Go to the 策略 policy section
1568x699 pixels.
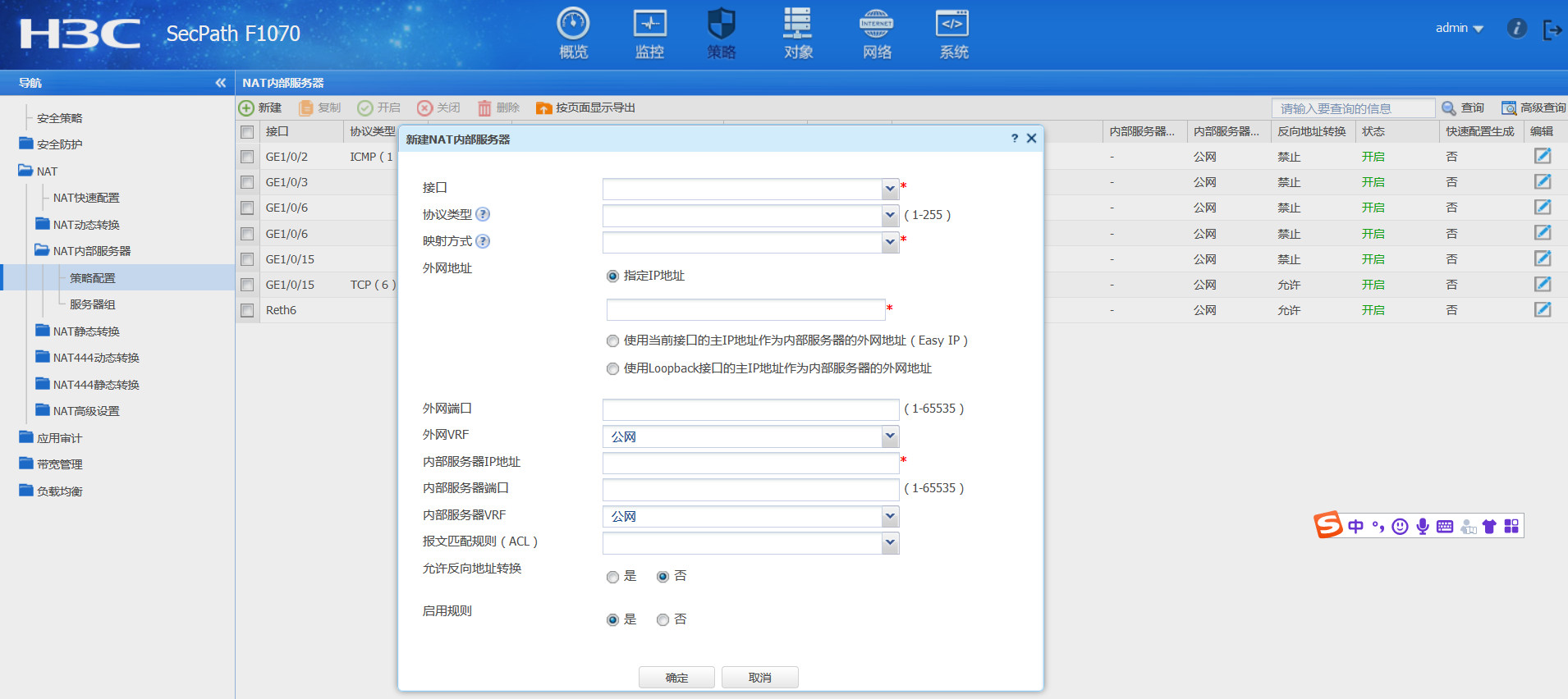click(x=722, y=34)
